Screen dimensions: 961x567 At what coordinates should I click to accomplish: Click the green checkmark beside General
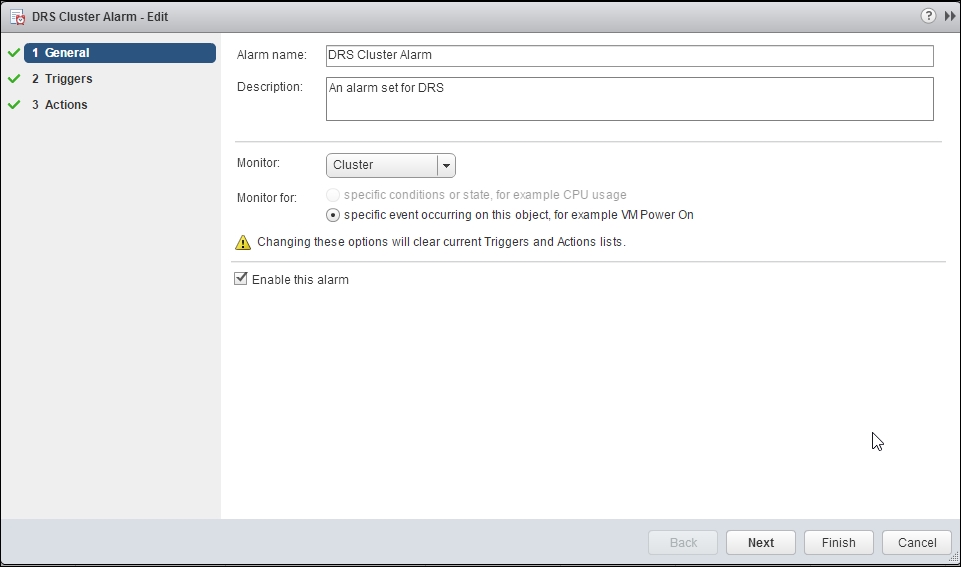tap(14, 53)
